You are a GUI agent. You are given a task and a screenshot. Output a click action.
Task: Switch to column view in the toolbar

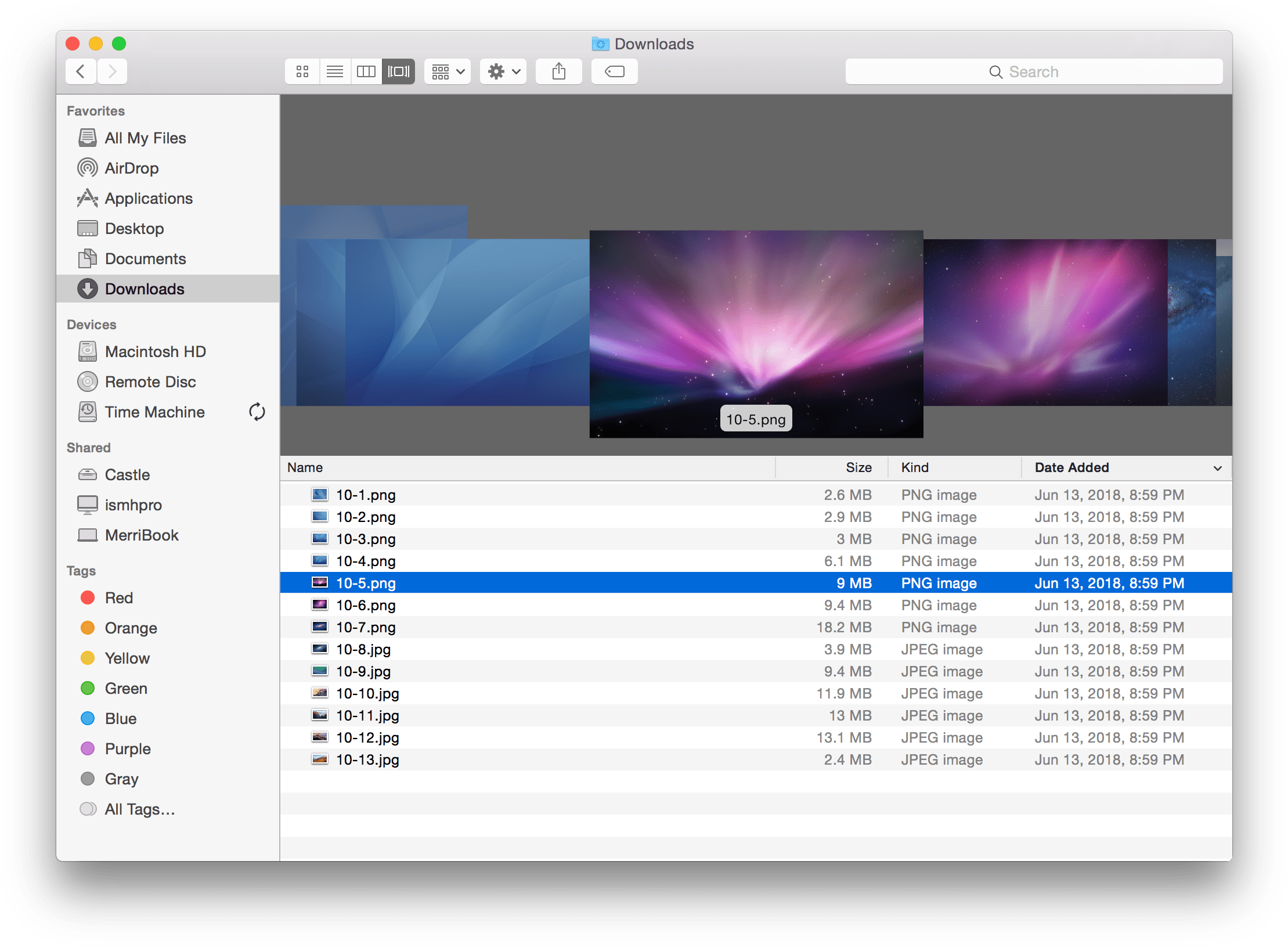(366, 71)
